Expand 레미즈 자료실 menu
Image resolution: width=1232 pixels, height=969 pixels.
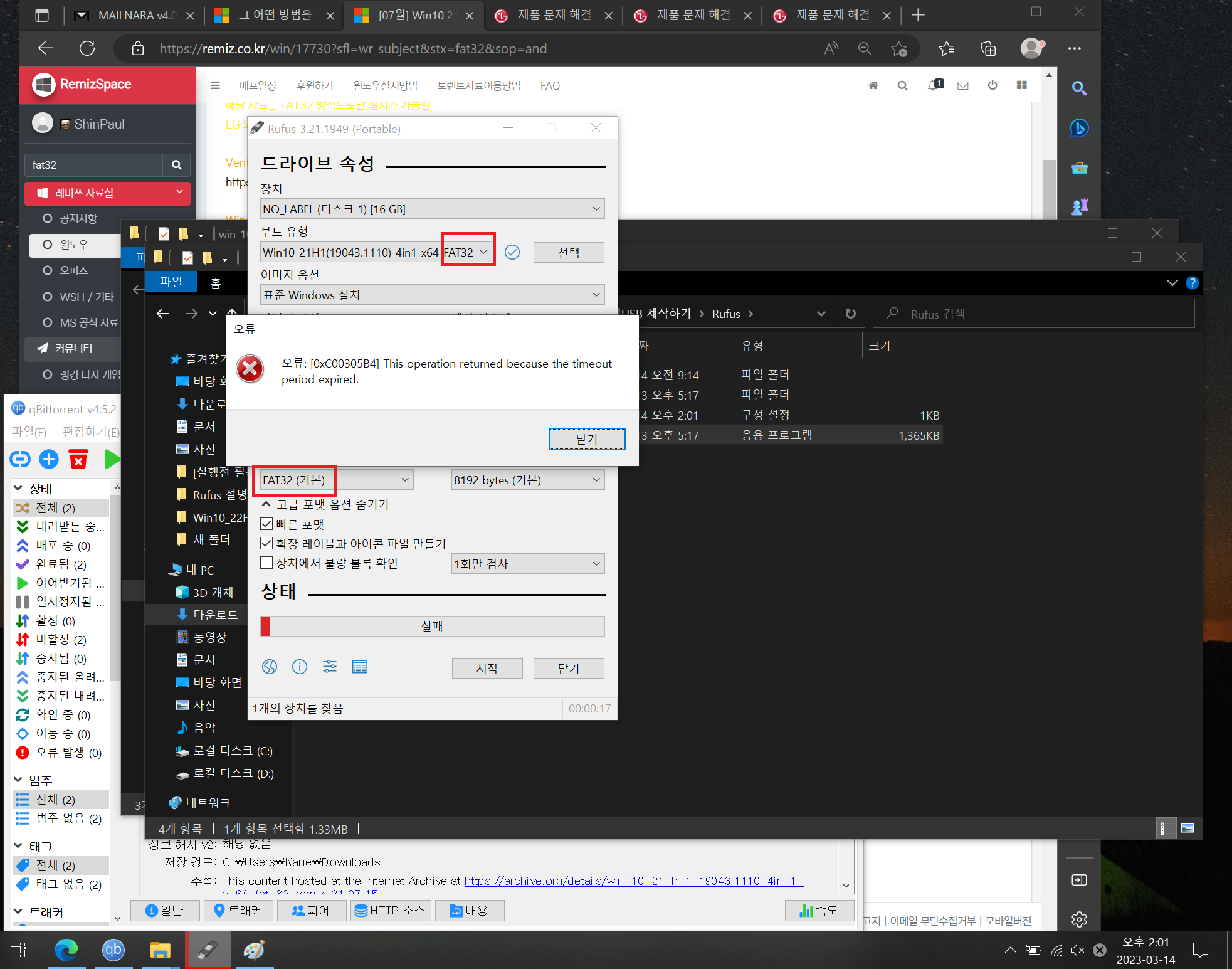(107, 193)
